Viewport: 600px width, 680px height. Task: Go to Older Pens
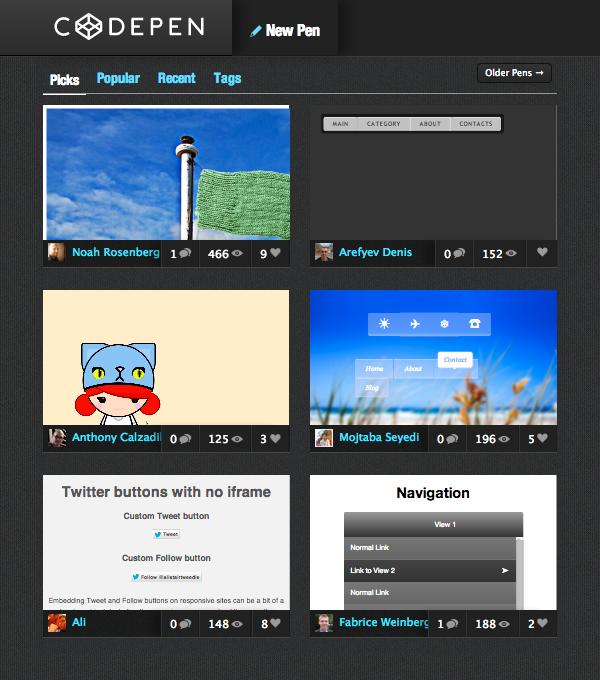pos(514,73)
